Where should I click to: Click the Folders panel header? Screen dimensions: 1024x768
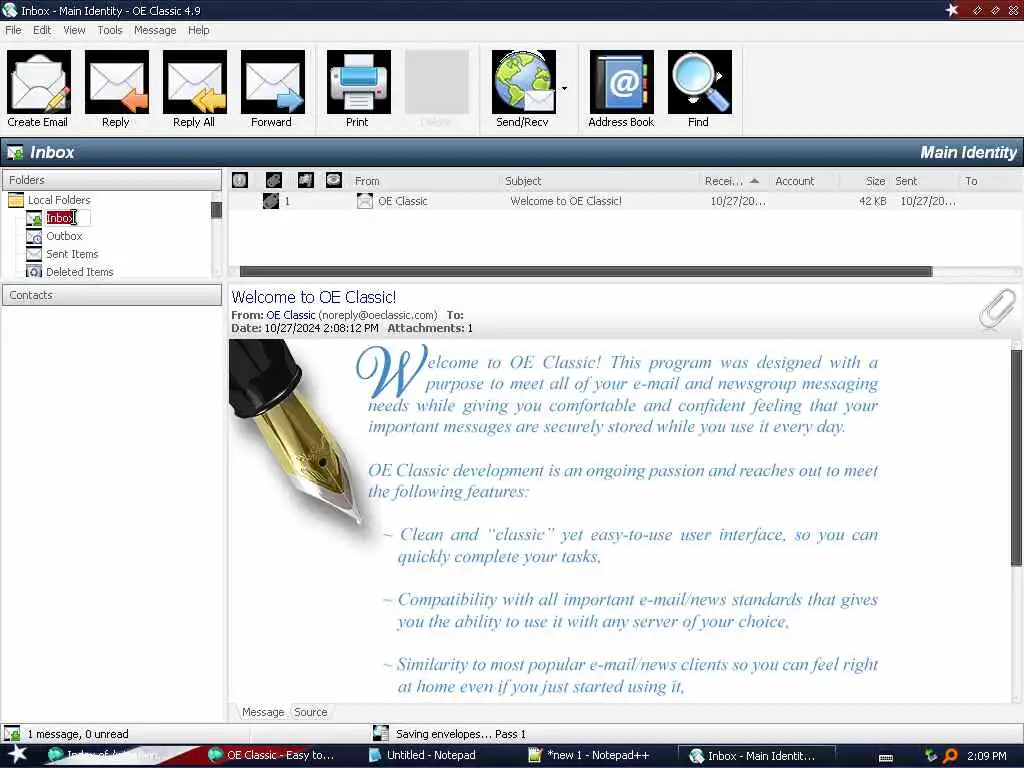112,180
